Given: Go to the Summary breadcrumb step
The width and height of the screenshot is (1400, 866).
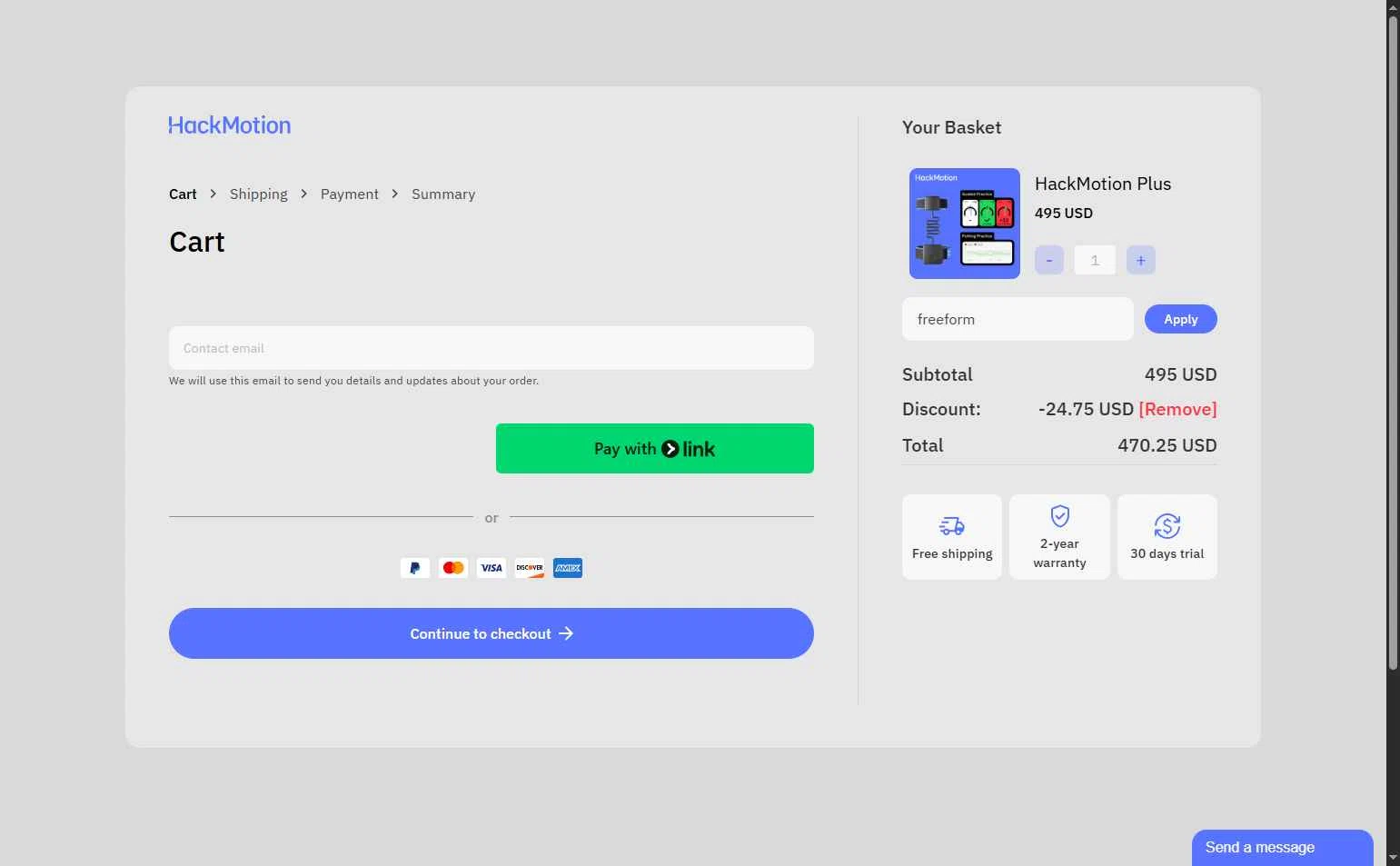Looking at the screenshot, I should coord(443,194).
